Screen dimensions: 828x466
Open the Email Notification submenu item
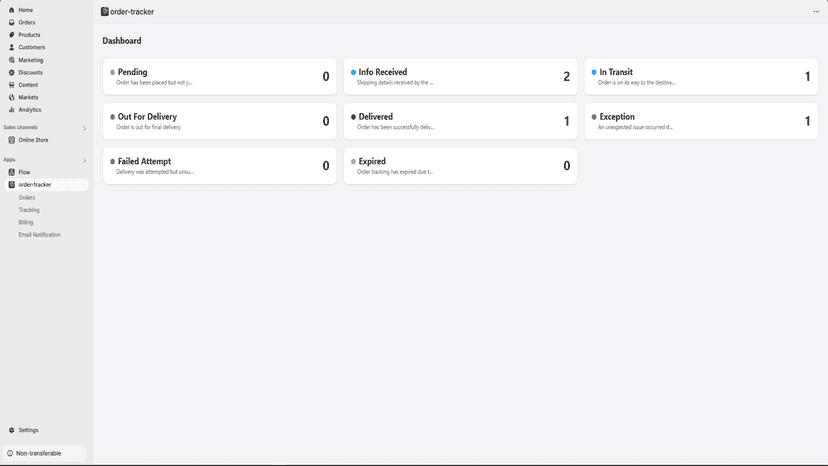(40, 235)
